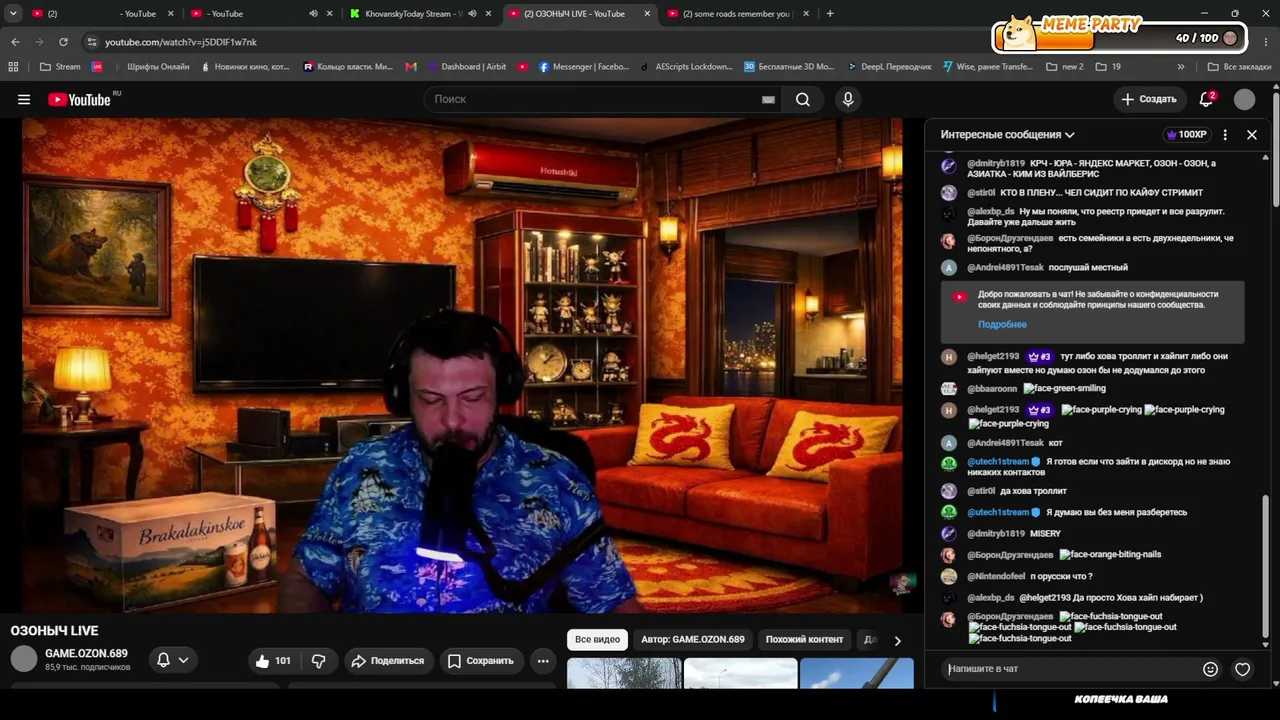Start voice search with microphone icon
Image resolution: width=1280 pixels, height=720 pixels.
pyautogui.click(x=848, y=99)
